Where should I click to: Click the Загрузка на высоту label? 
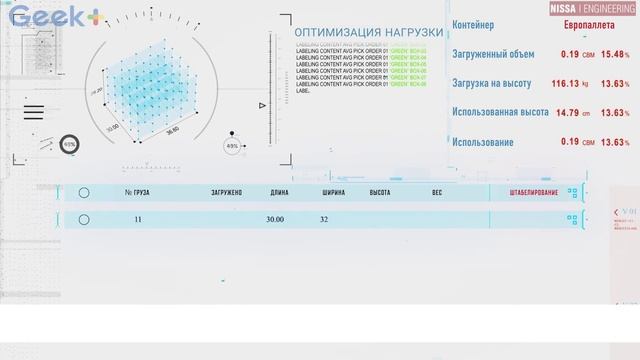(491, 84)
